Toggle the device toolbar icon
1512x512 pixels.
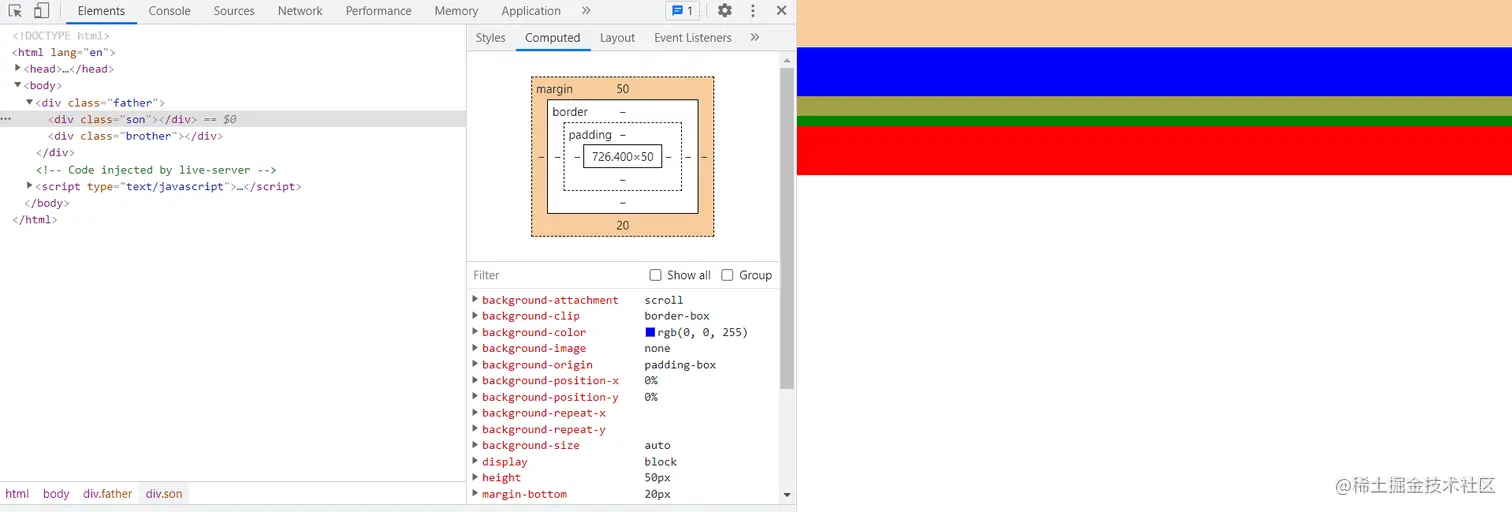point(41,11)
